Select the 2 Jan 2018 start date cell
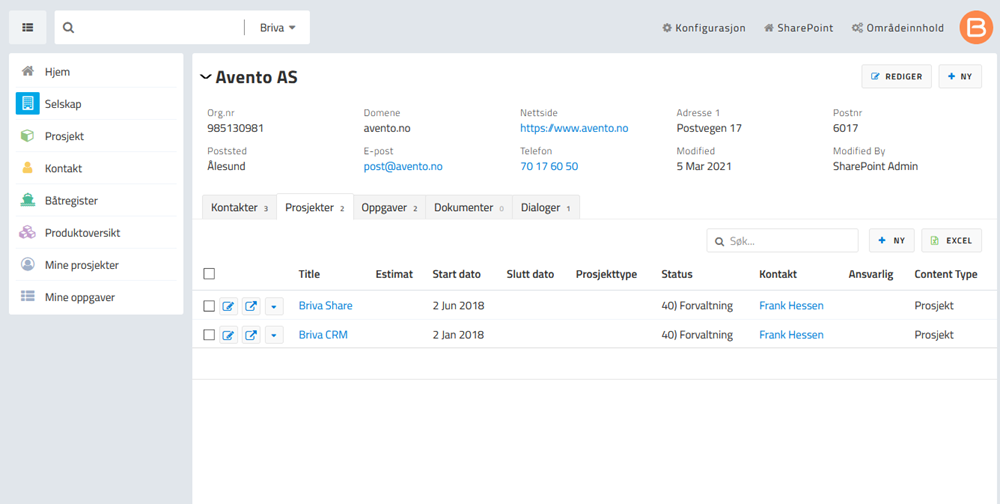 tap(459, 334)
